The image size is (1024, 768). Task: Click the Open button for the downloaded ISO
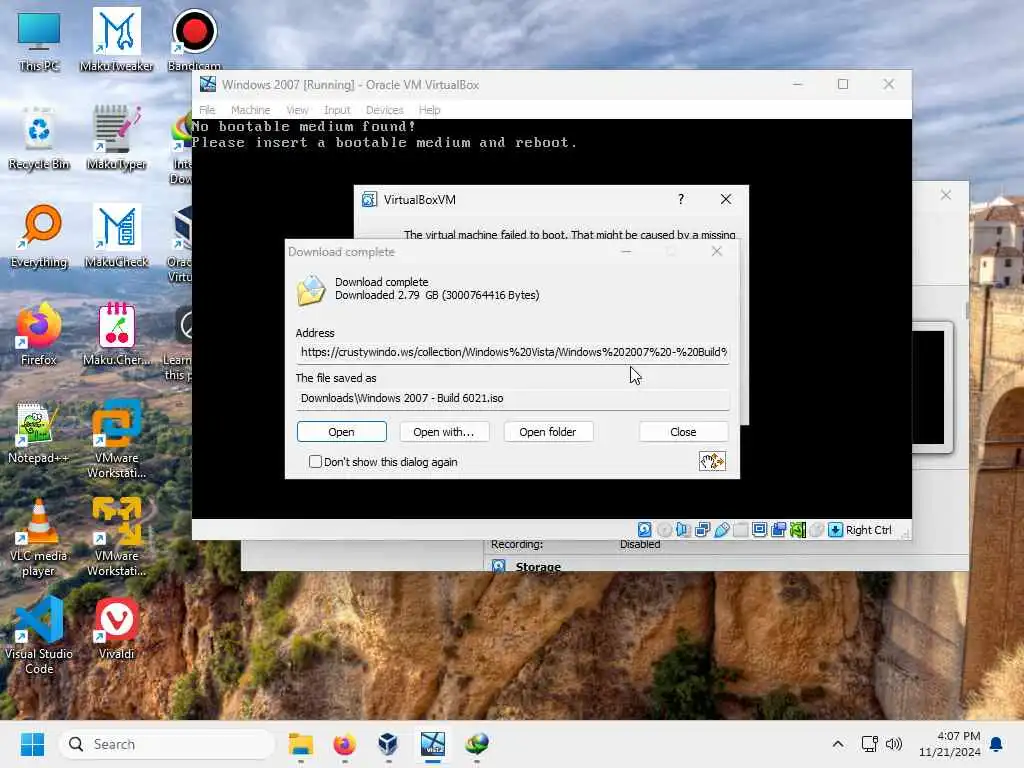(x=342, y=432)
